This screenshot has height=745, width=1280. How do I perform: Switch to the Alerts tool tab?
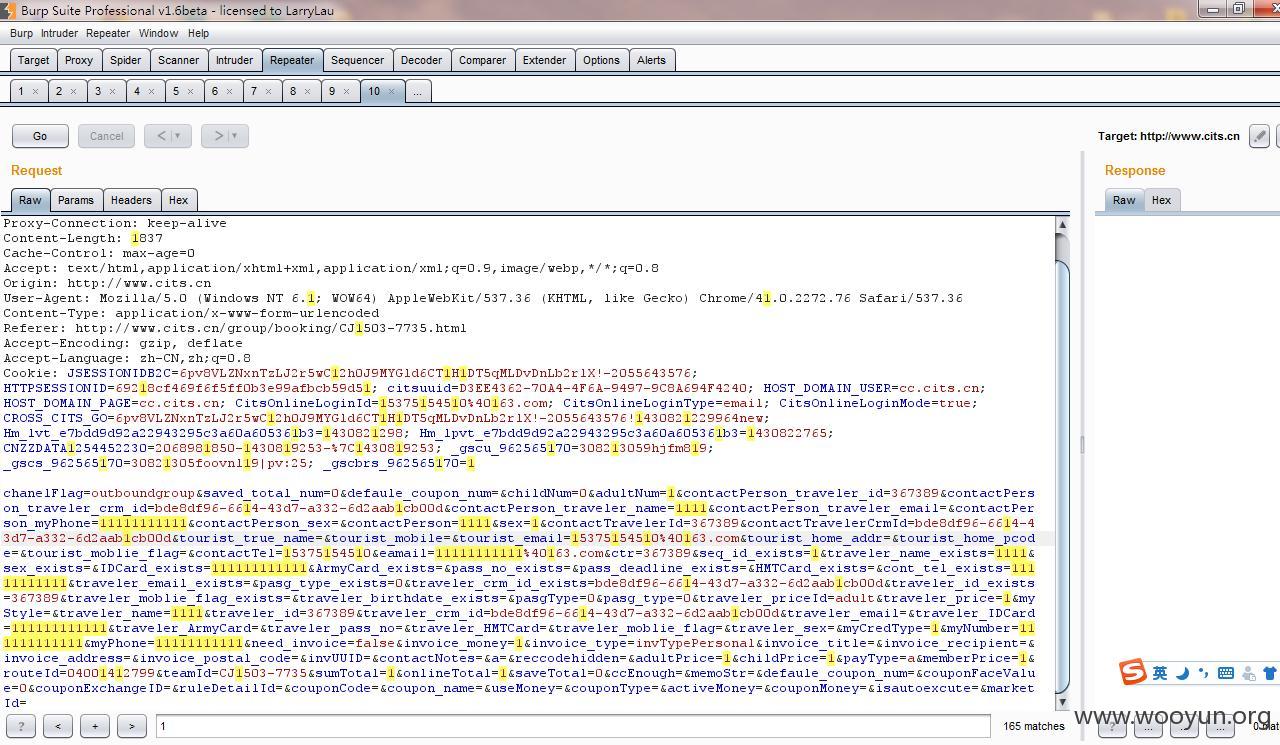pyautogui.click(x=651, y=60)
